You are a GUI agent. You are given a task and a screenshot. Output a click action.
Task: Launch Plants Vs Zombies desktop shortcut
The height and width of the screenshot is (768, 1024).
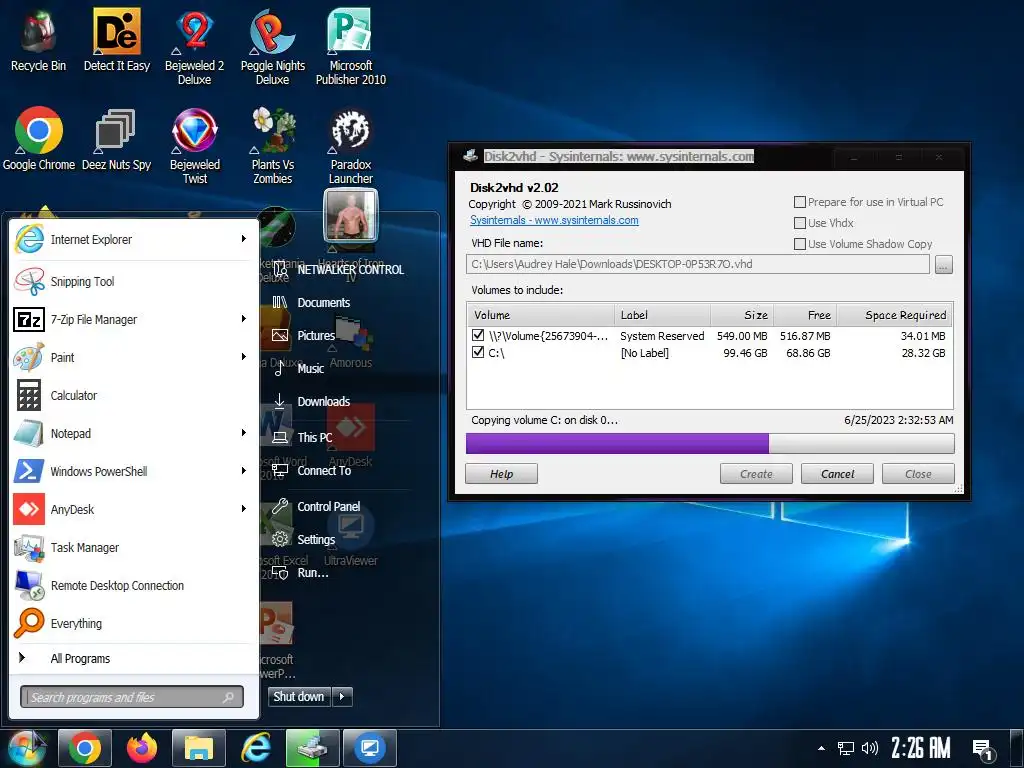coord(273,146)
